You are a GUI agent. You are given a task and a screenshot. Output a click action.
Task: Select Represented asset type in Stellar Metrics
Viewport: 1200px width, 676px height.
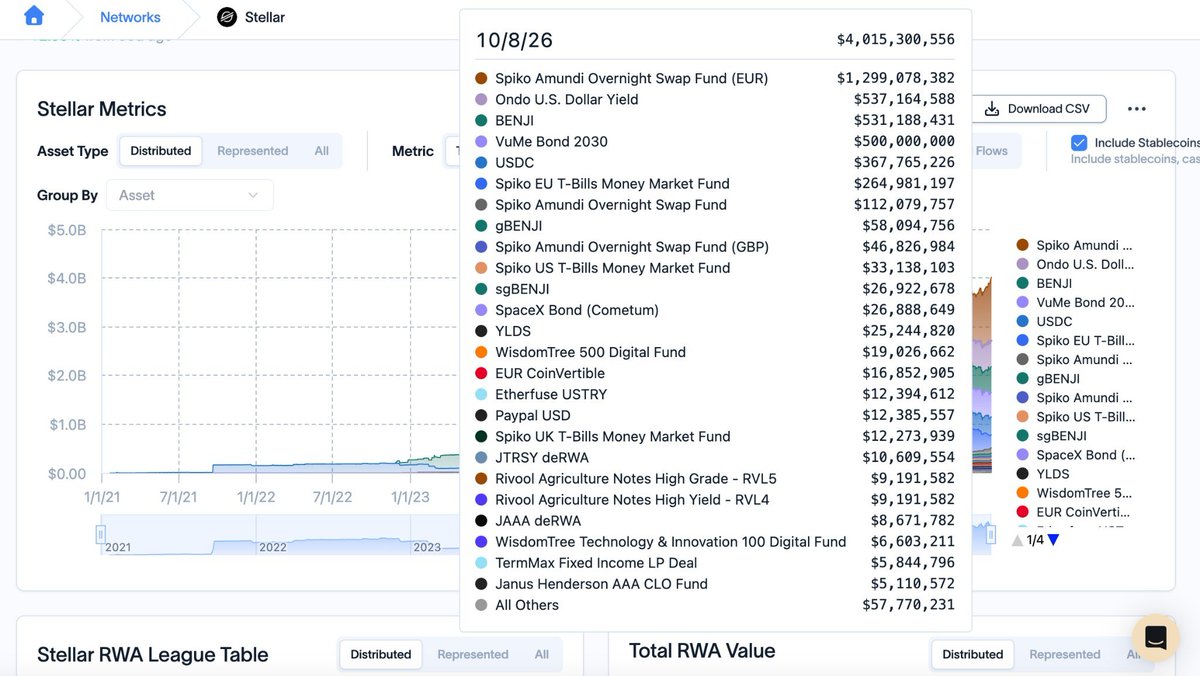coord(252,151)
